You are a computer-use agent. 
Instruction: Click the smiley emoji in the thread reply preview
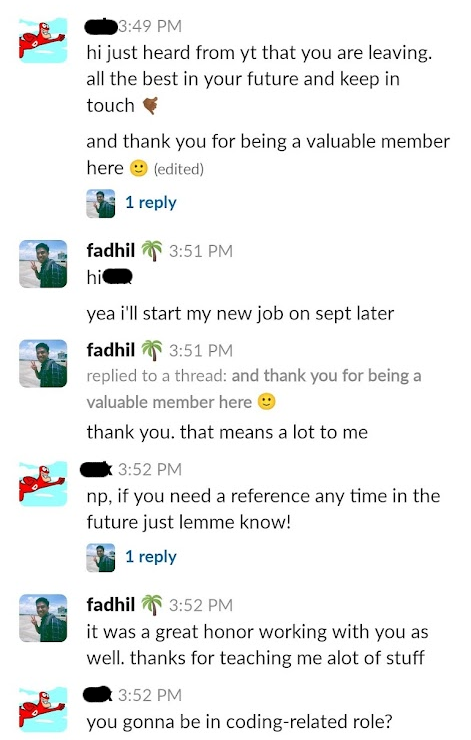pos(267,402)
